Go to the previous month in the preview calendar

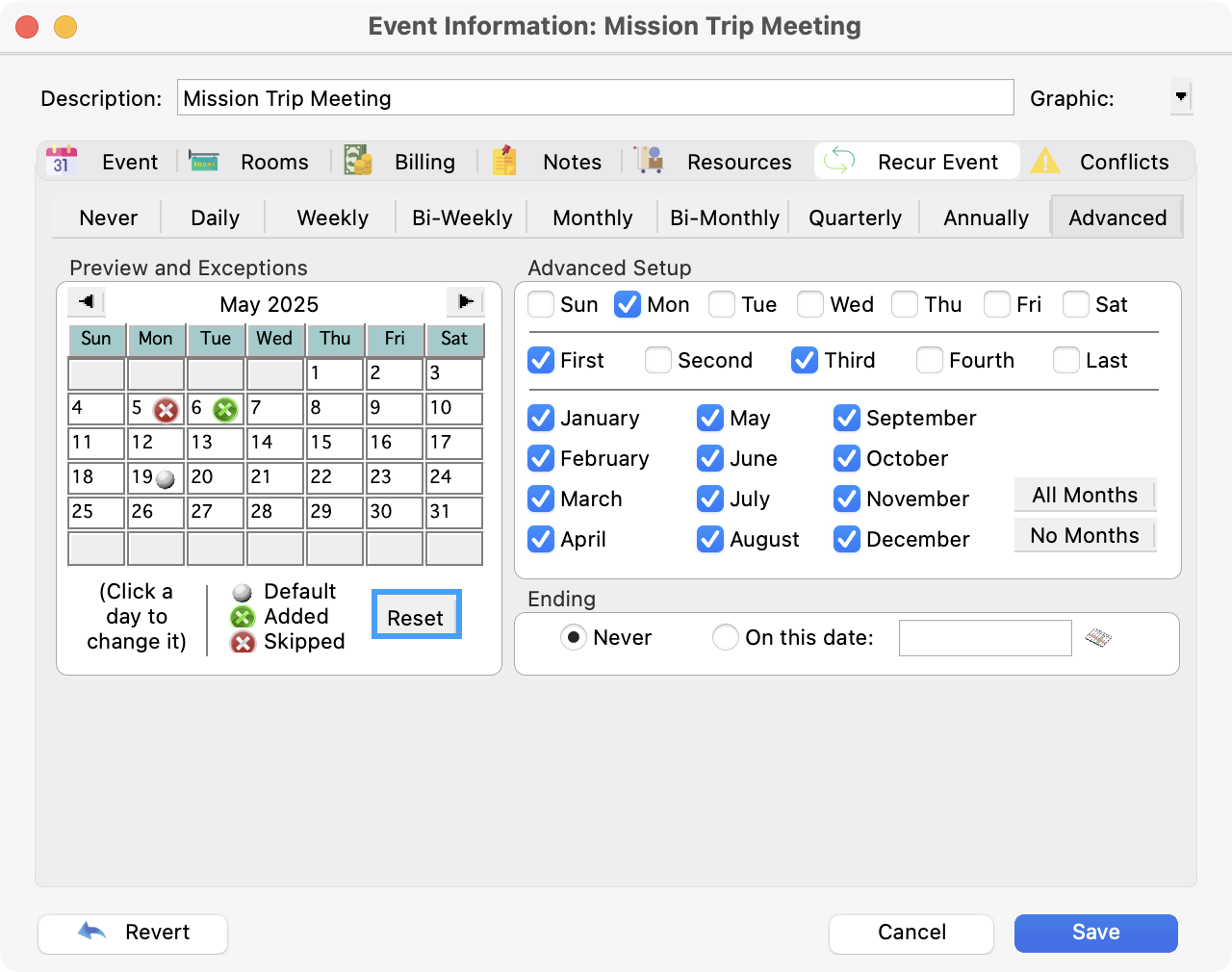tap(87, 302)
